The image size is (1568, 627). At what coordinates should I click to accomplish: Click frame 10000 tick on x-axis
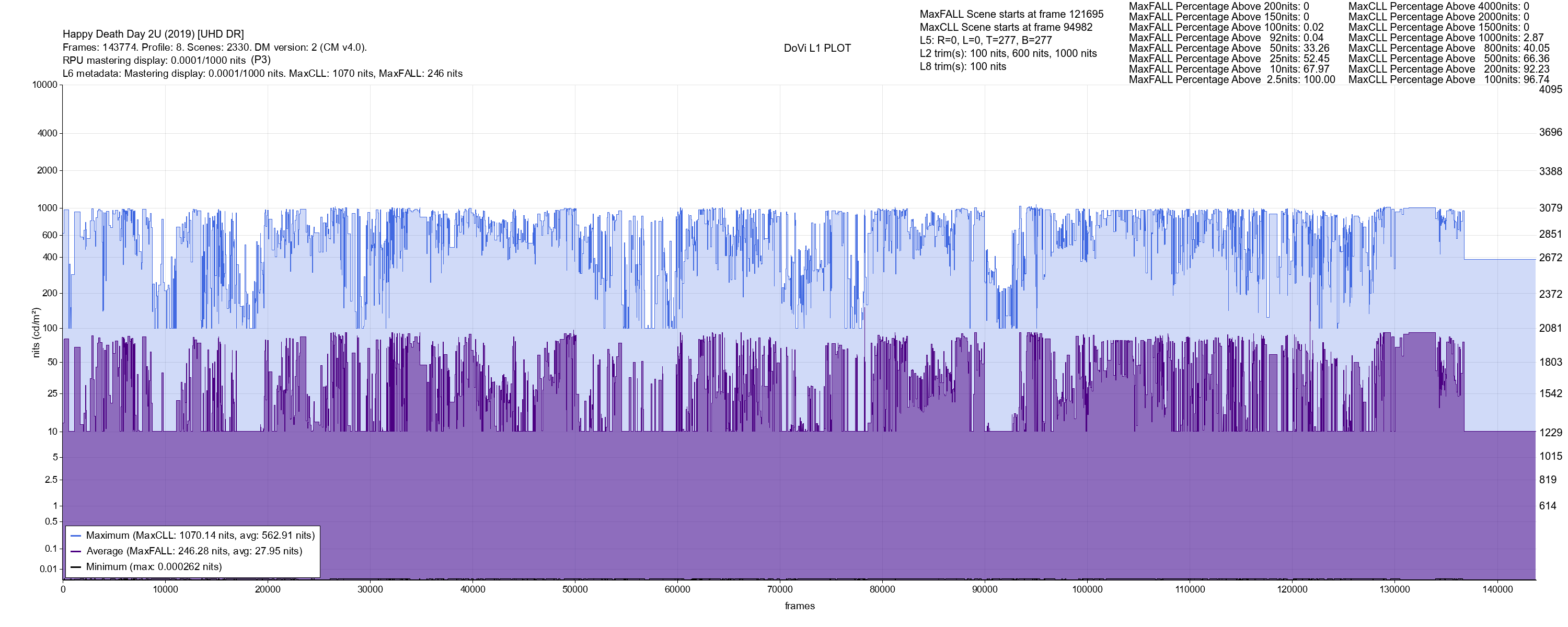166,590
